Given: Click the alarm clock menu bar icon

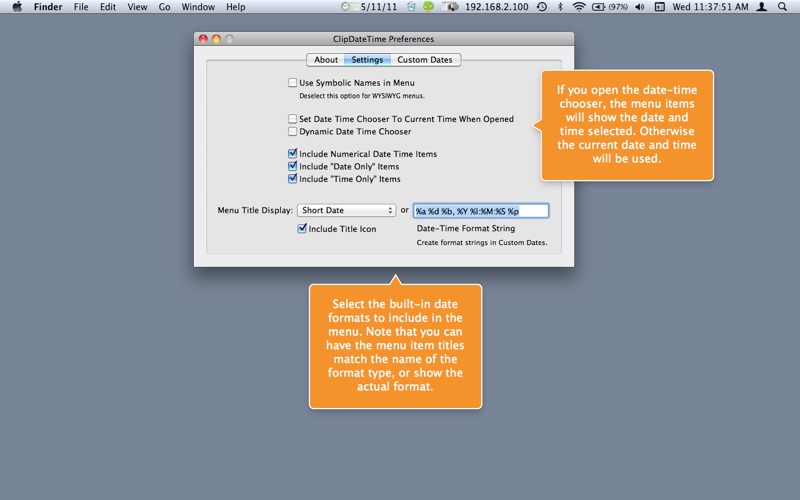Looking at the screenshot, I should 411,7.
